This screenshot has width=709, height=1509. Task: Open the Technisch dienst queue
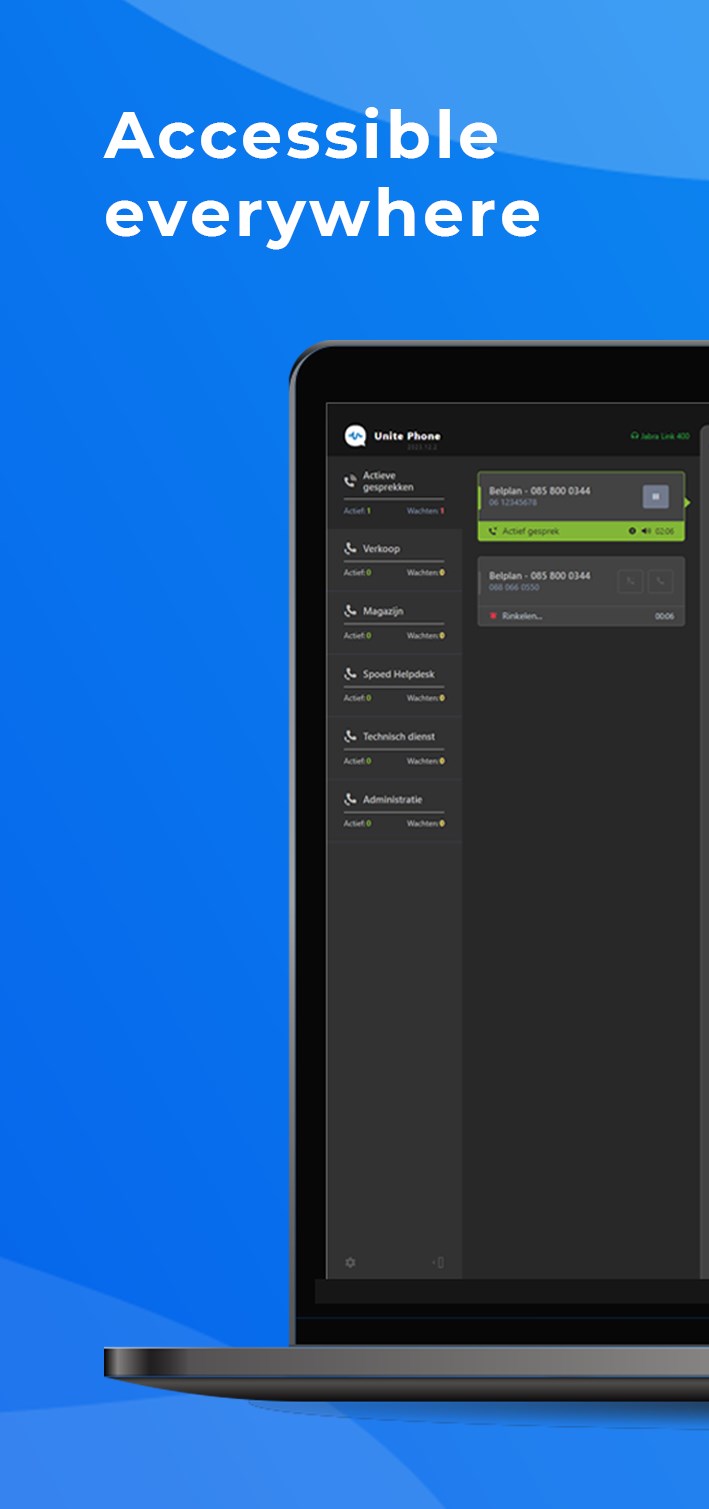[394, 748]
